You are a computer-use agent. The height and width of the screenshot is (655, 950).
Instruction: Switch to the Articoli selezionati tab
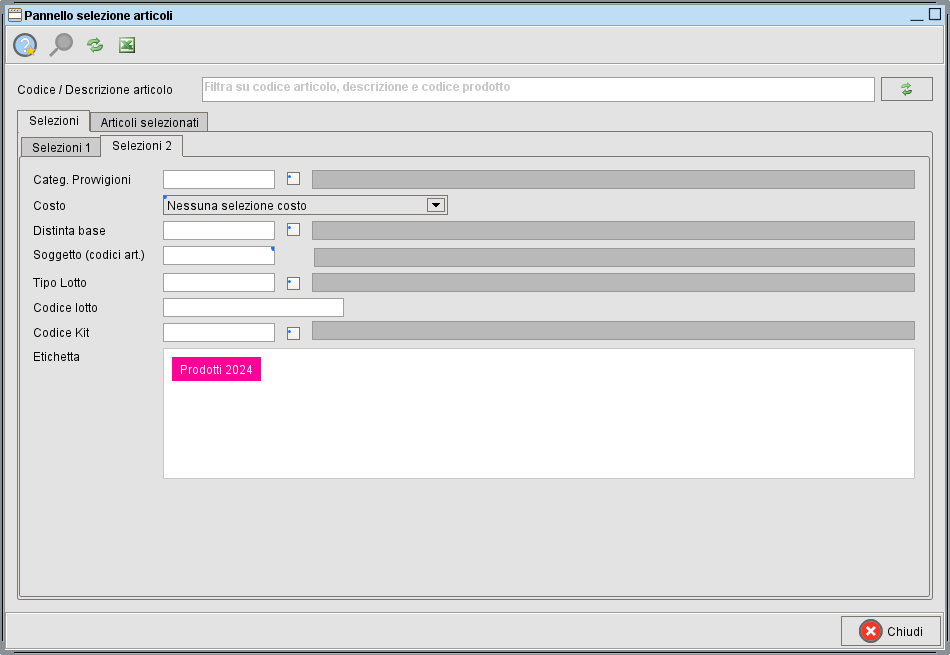pos(149,122)
